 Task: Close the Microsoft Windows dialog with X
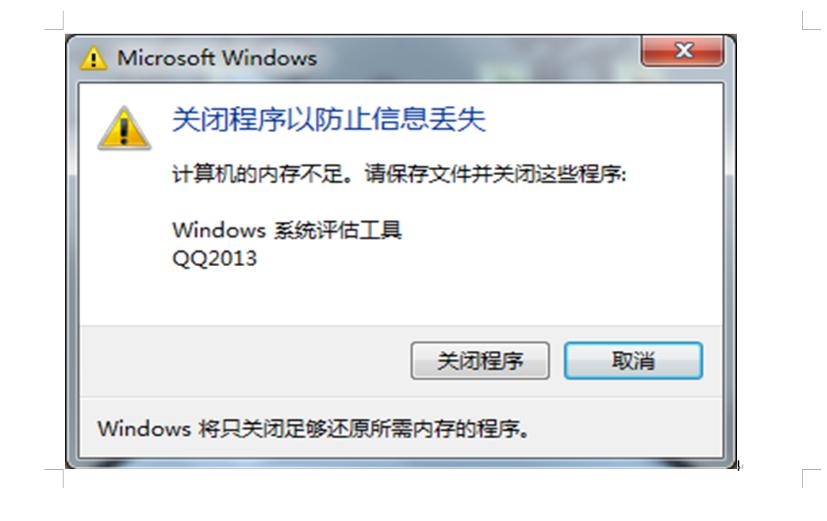coord(682,51)
